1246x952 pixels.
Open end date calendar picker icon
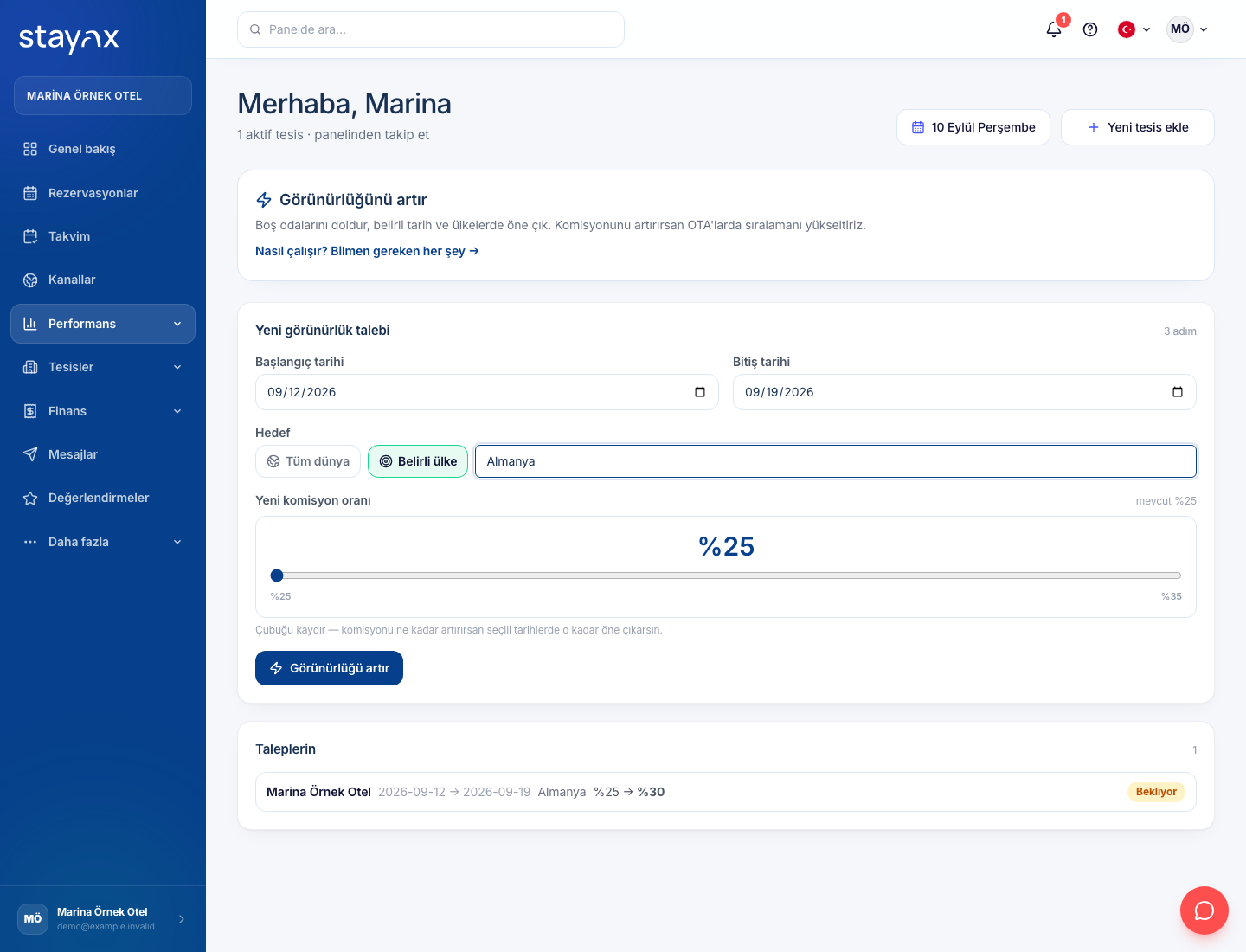point(1178,392)
